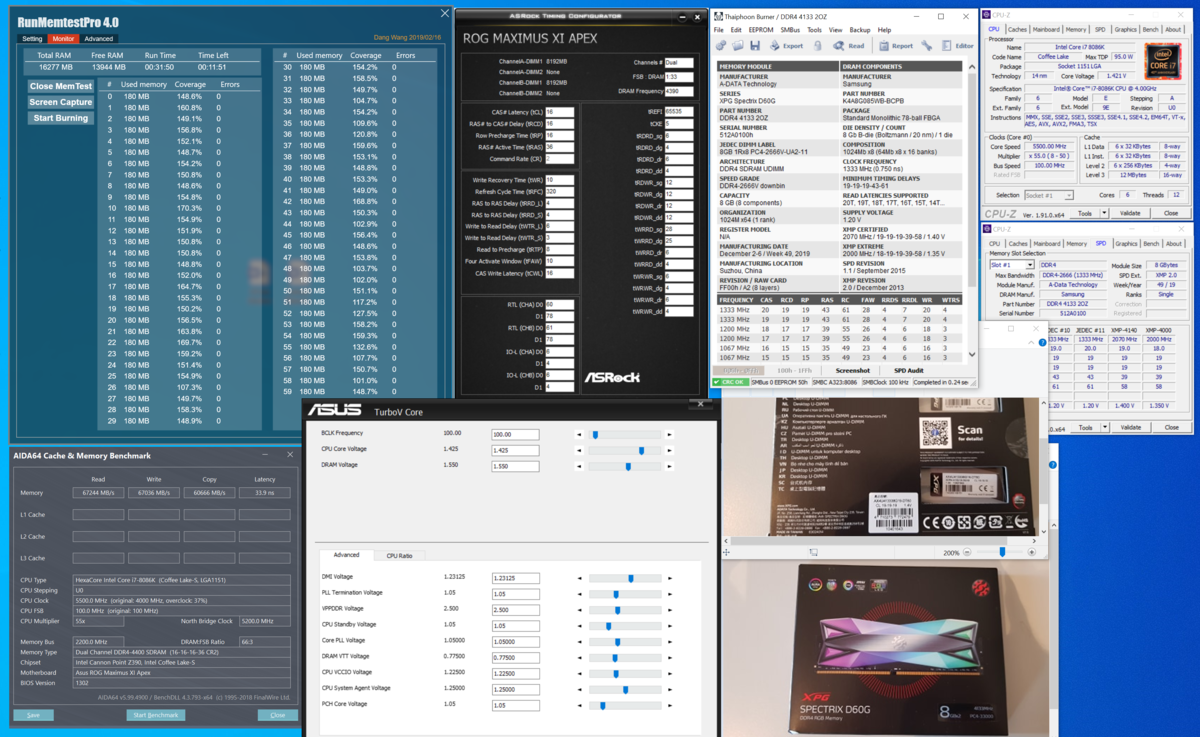Click the Export toolbar icon in Thaiphoon Burner
The width and height of the screenshot is (1200, 737).
click(x=786, y=46)
